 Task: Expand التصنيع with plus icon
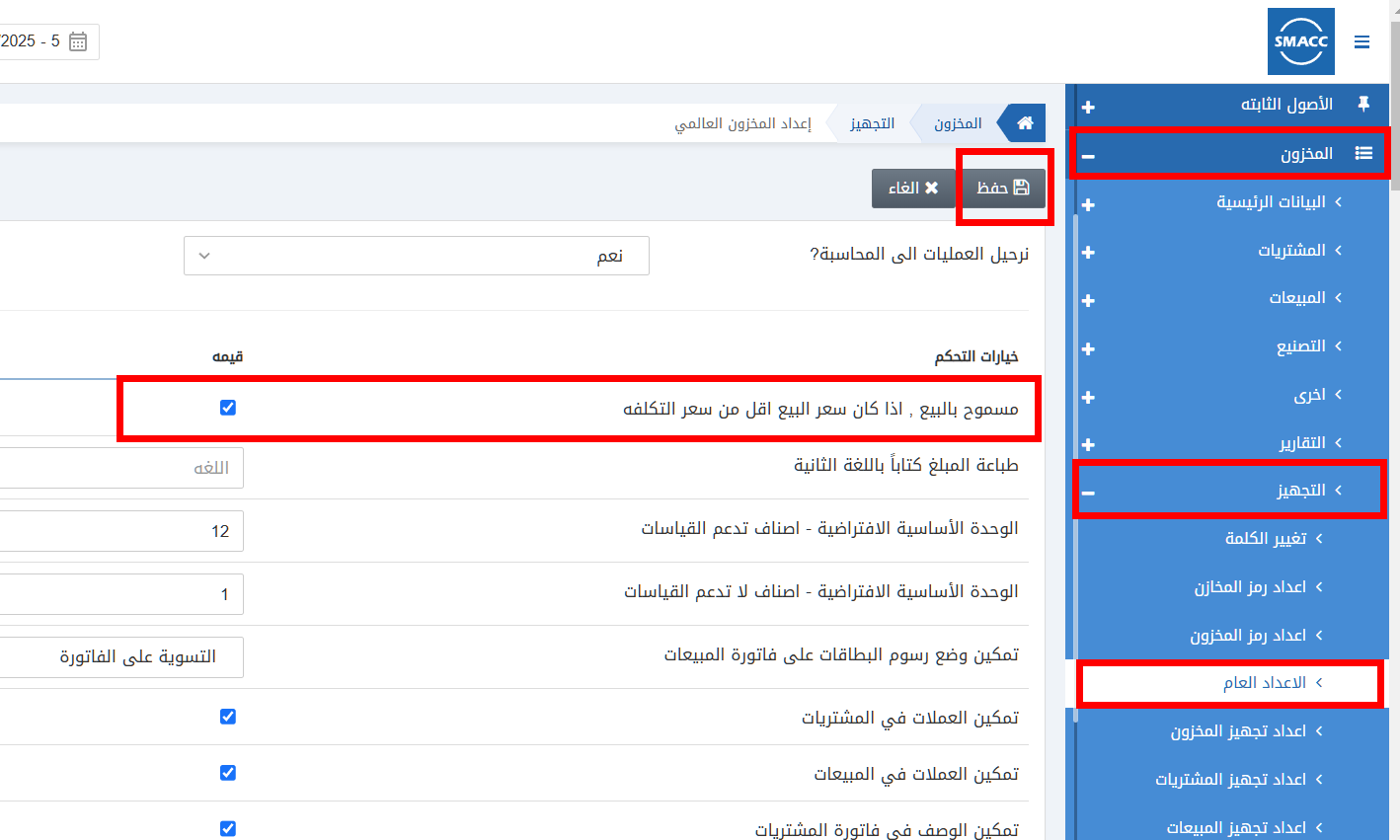point(1088,348)
